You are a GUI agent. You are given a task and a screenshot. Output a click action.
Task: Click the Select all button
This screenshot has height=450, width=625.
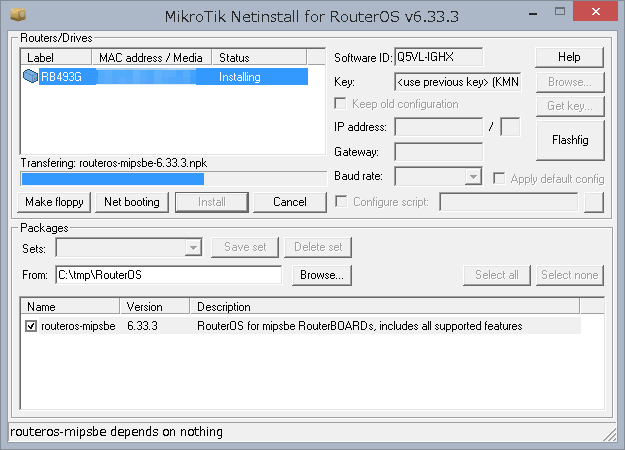pyautogui.click(x=497, y=275)
